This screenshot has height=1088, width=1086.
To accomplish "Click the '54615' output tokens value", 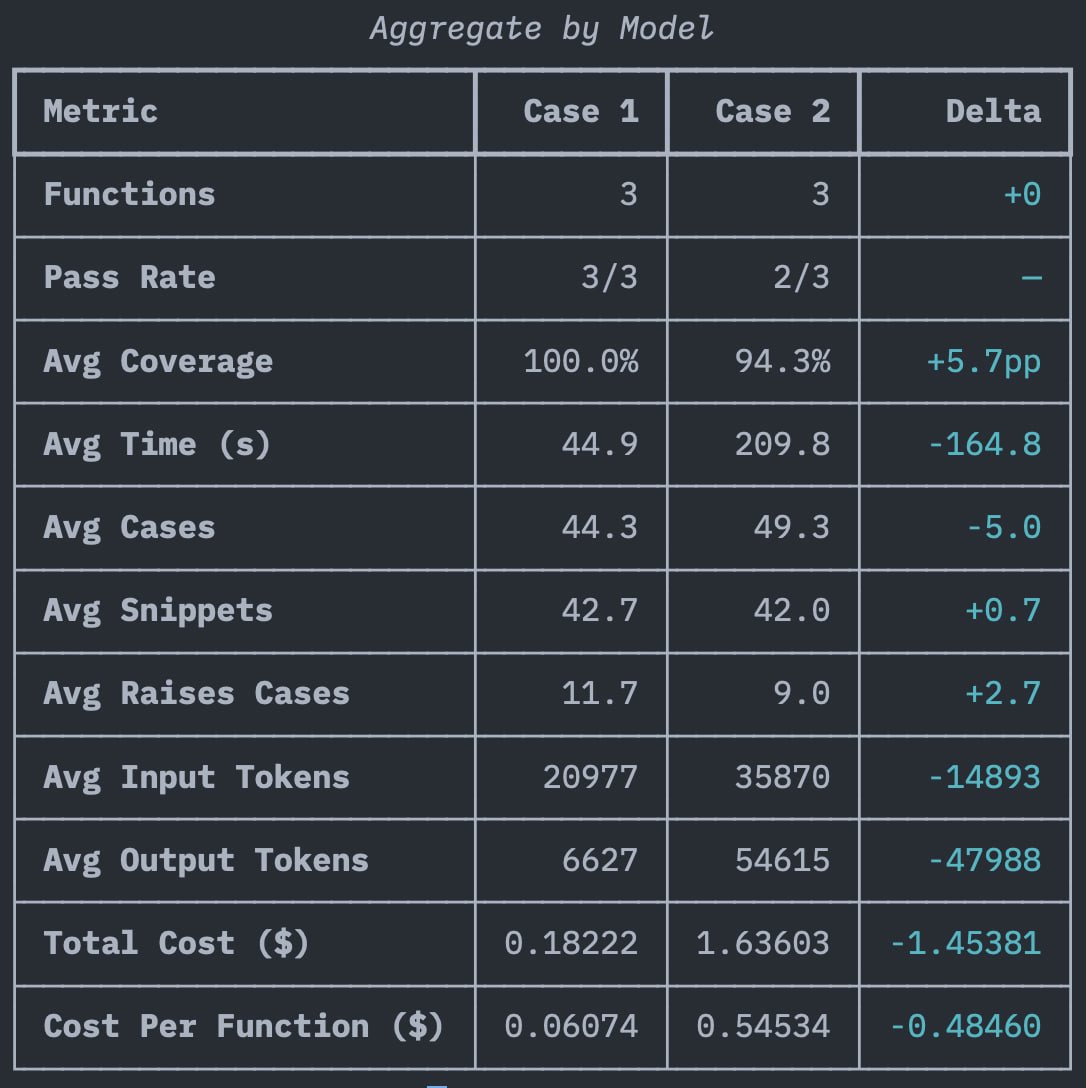I will pos(783,860).
